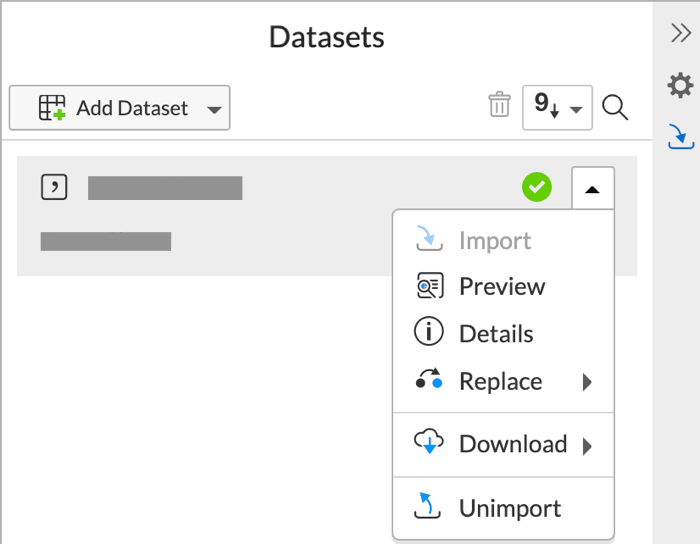Open Details from the dataset menu
700x544 pixels.
click(x=503, y=333)
